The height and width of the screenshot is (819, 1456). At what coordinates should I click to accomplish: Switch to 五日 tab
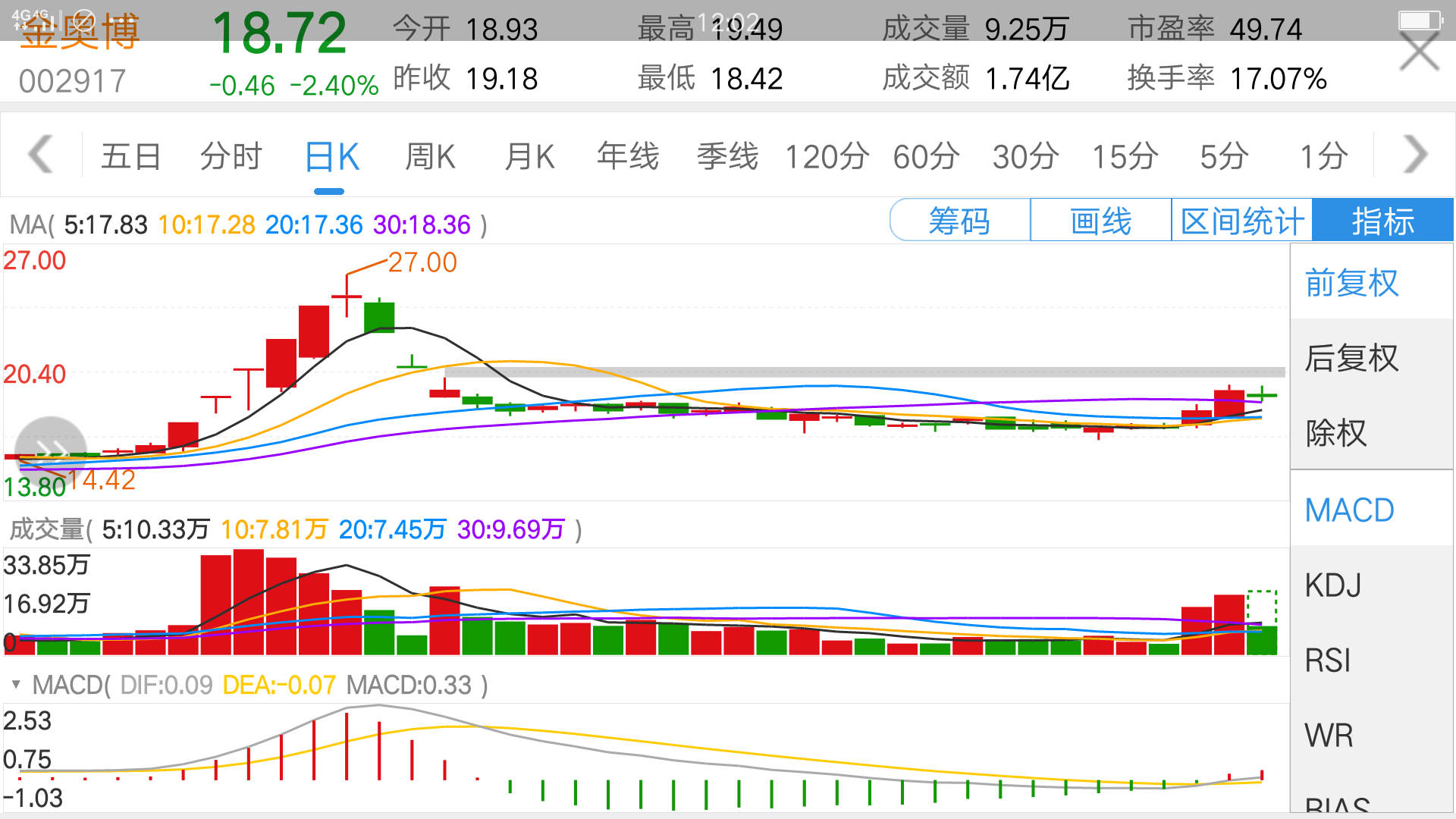click(x=130, y=156)
